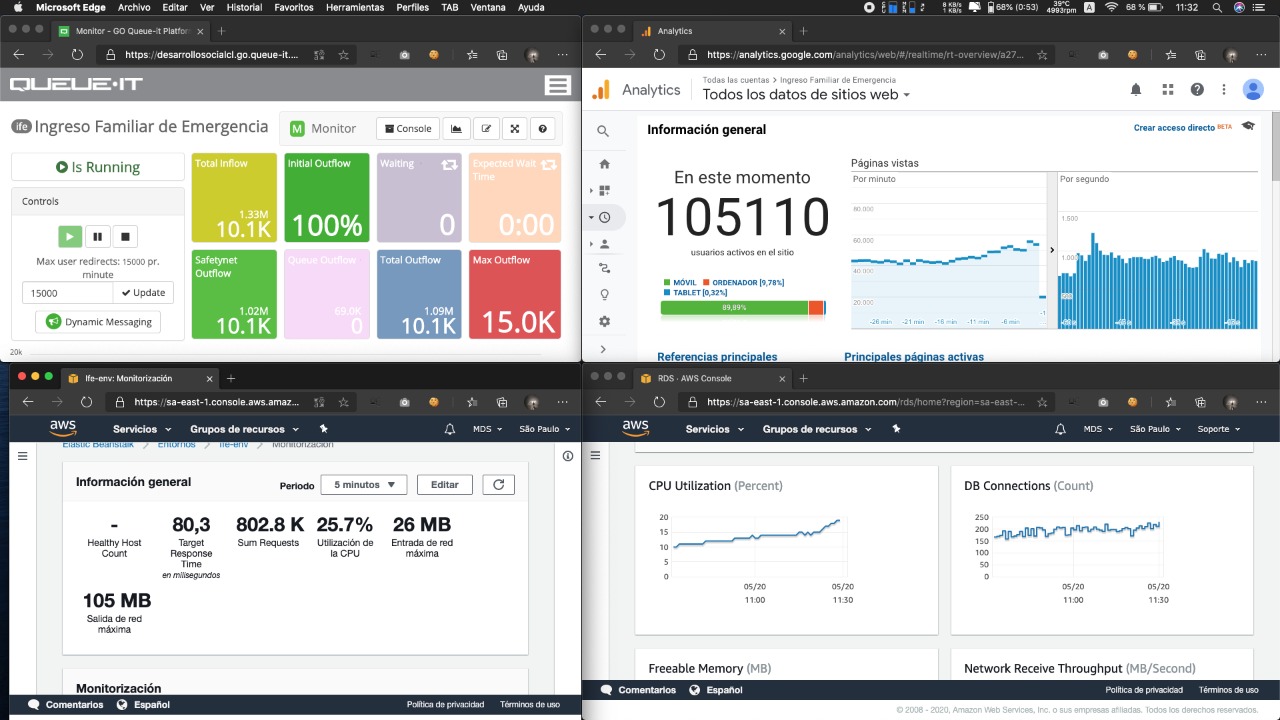Screen dimensions: 1280x720
Task: Expand the Todos los datos de sitios web selector
Action: click(x=806, y=96)
